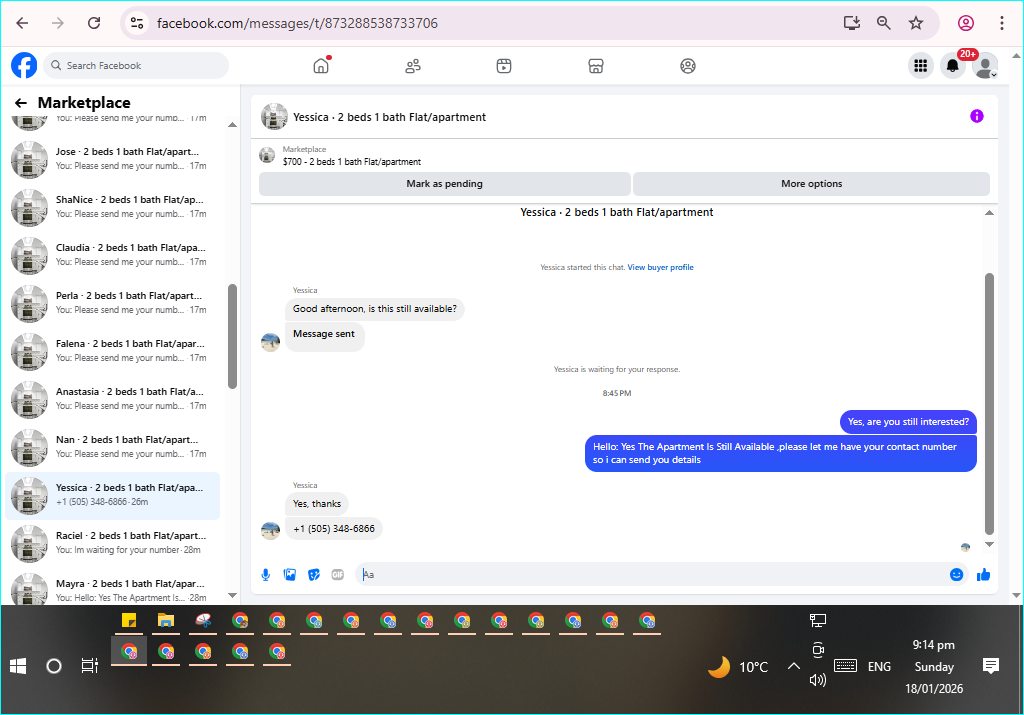Bookmark this page with the star
Screen dimensions: 1024x715
[x=916, y=23]
